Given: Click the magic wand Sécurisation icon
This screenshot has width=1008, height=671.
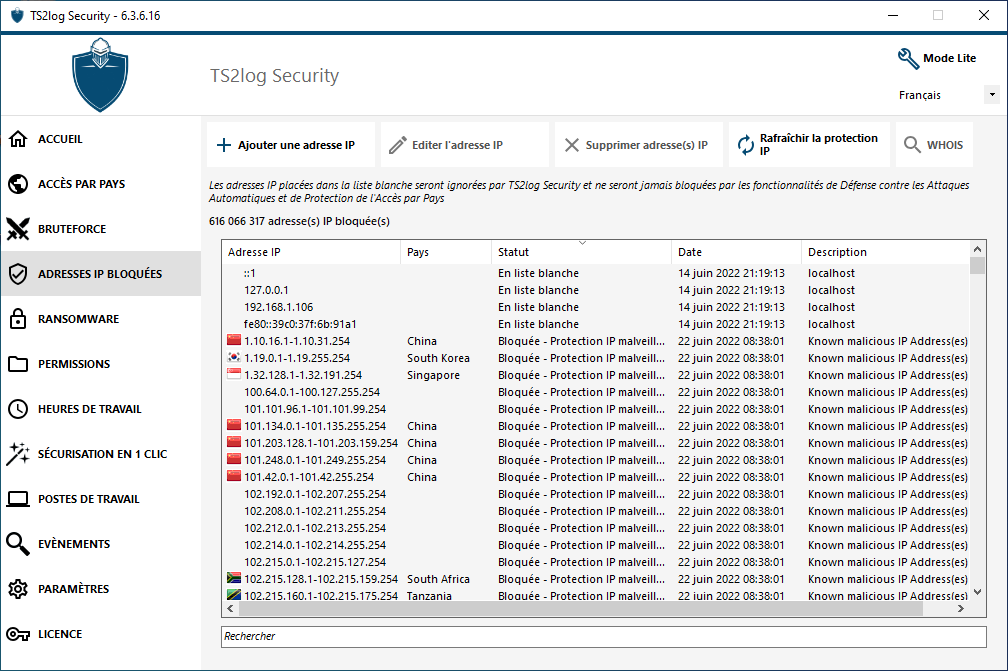Looking at the screenshot, I should click(18, 454).
